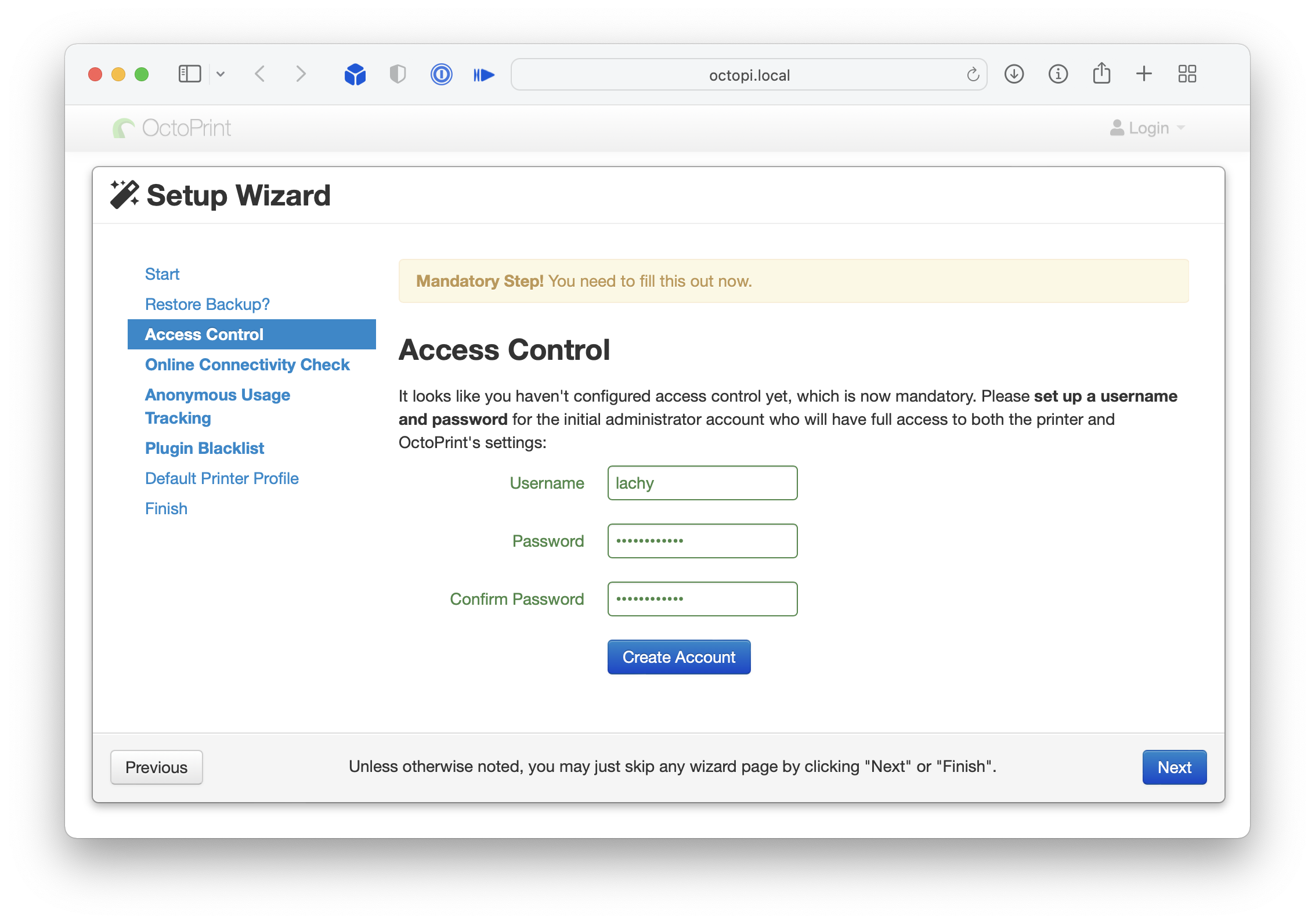
Task: Click the Confirm Password input field
Action: (x=702, y=599)
